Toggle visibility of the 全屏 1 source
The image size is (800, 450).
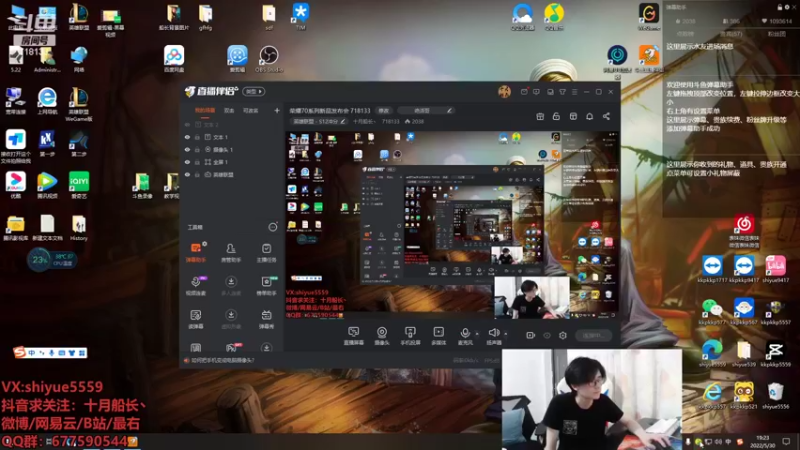click(187, 162)
